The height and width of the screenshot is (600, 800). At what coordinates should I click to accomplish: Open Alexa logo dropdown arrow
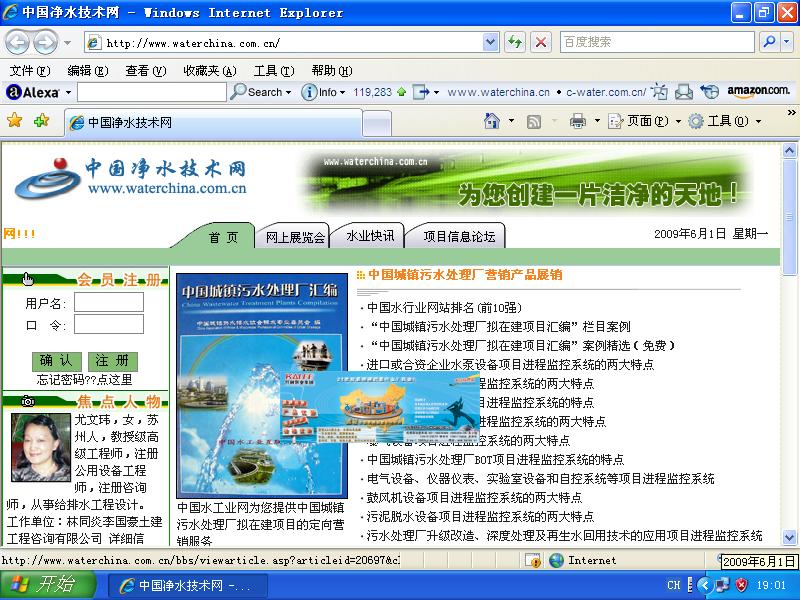tap(68, 92)
